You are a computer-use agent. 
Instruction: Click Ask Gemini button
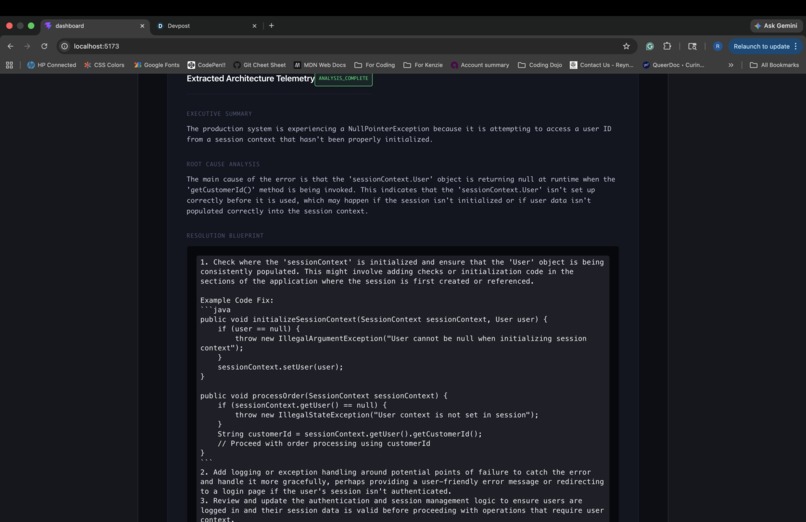click(776, 26)
